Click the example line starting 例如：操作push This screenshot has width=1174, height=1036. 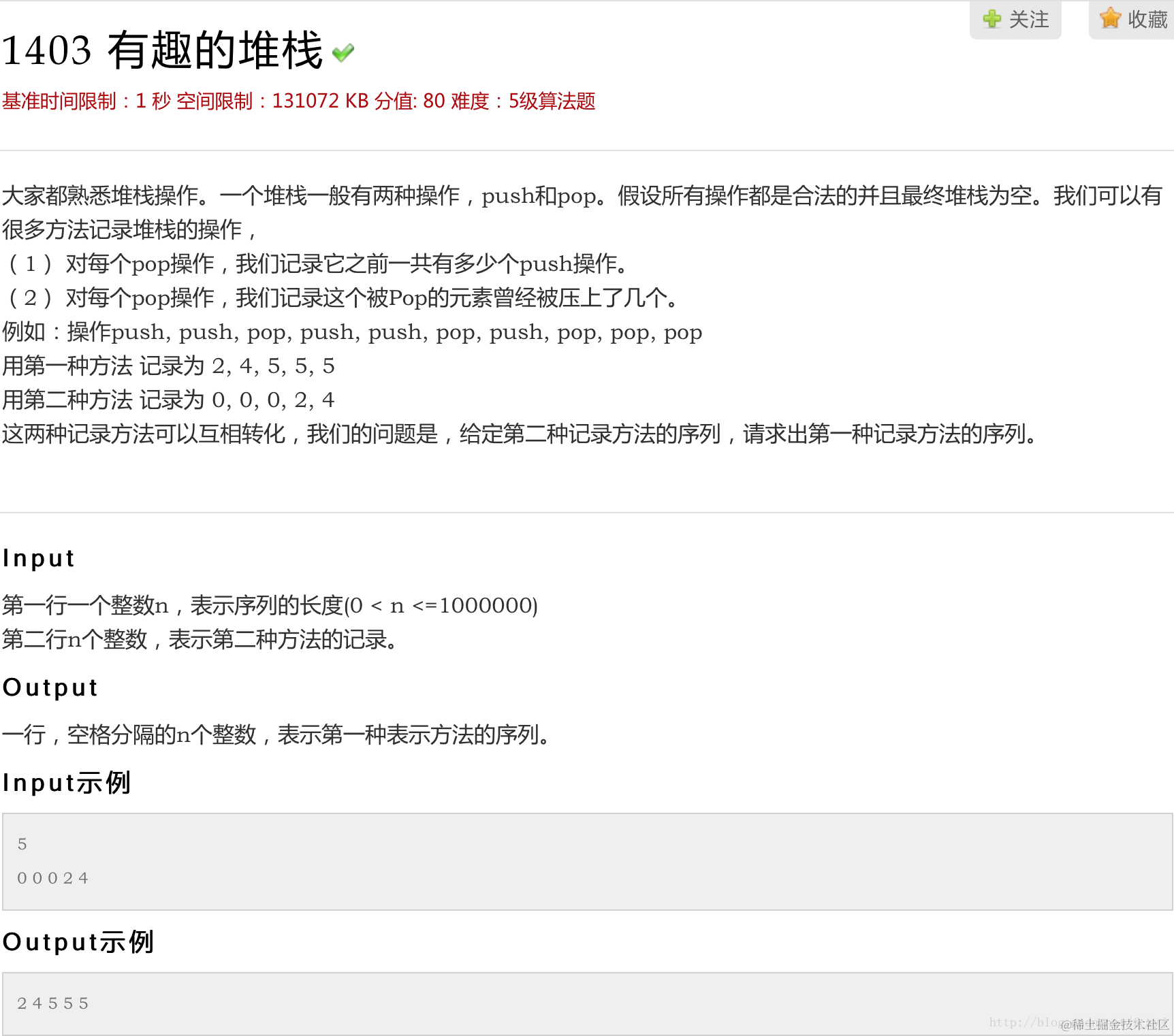pos(352,332)
